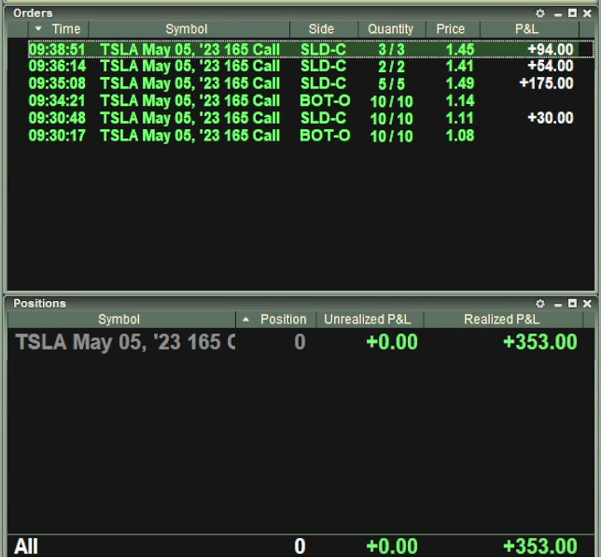The height and width of the screenshot is (557, 601).
Task: Click the Positions panel title
Action: [40, 304]
